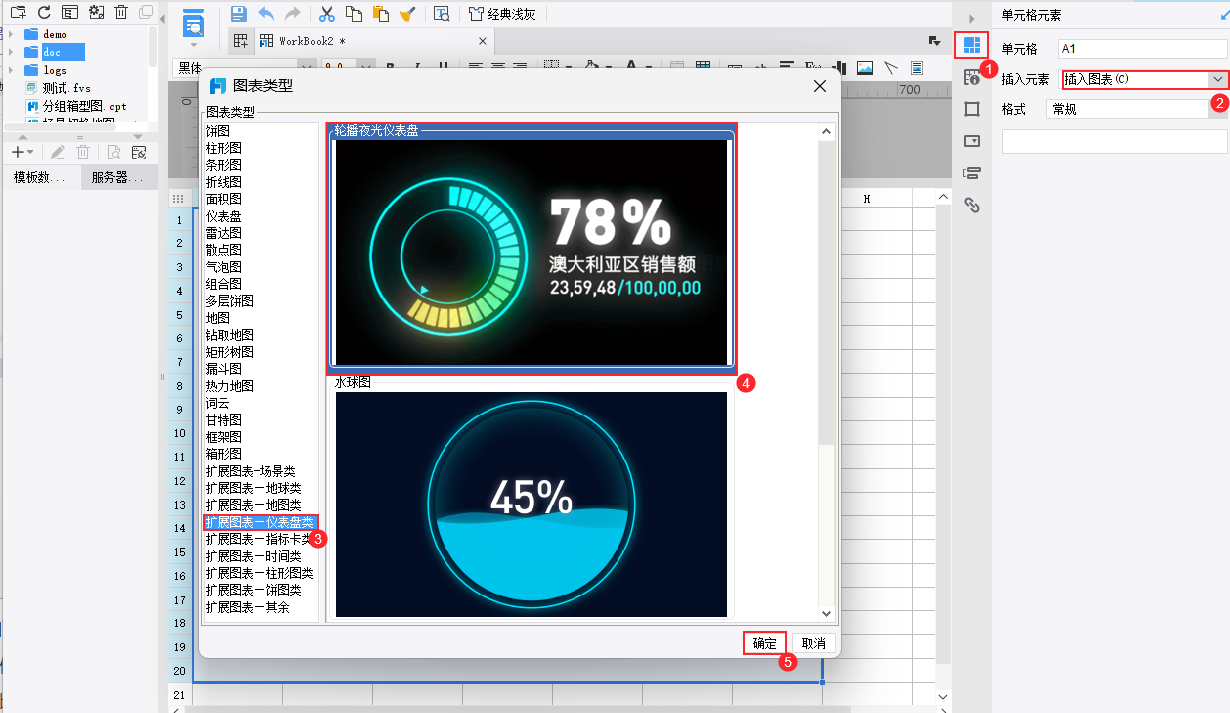
Task: Click the chart preview scrollbar down arrow
Action: tap(826, 613)
